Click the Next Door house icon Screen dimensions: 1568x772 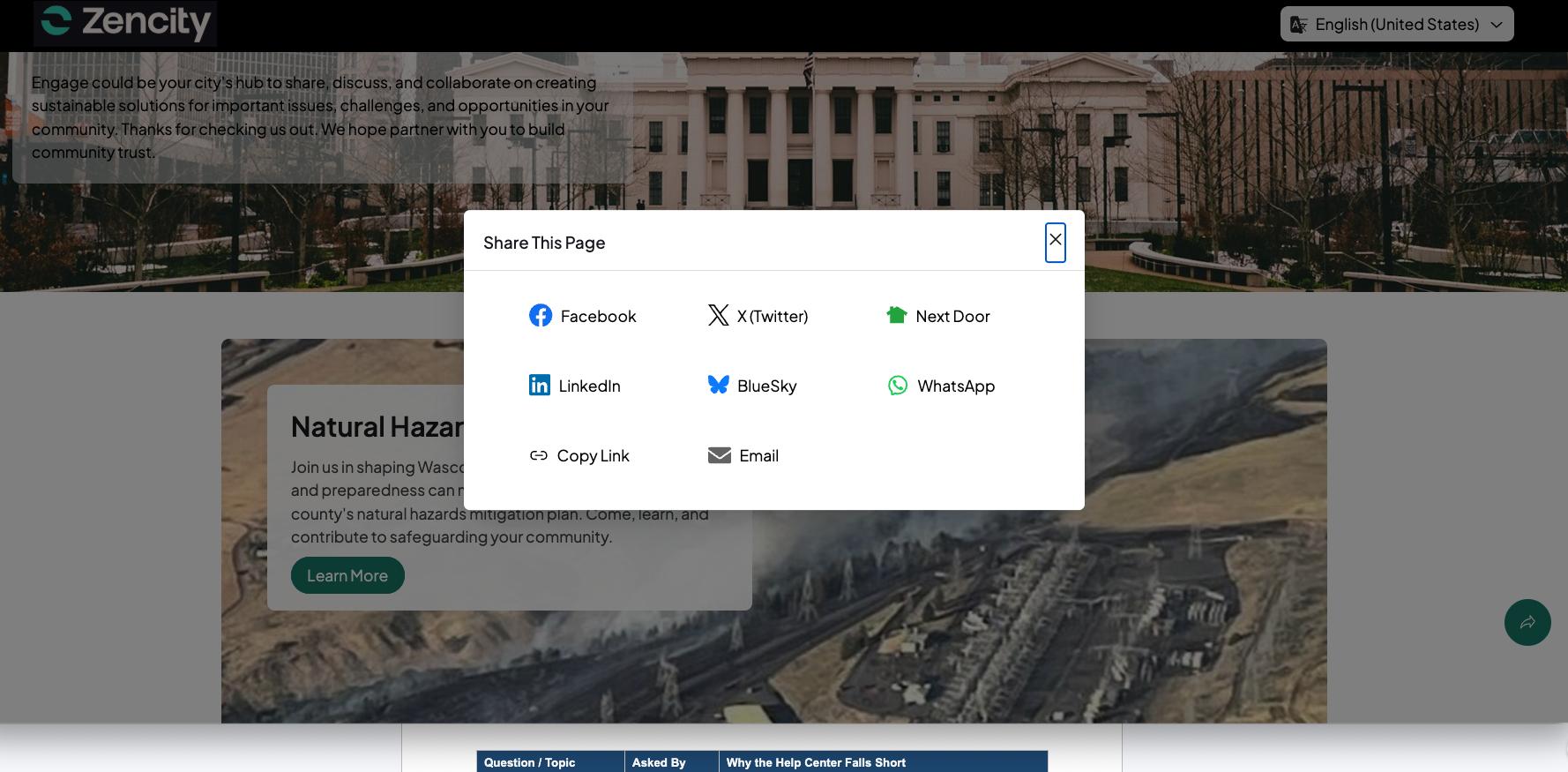pyautogui.click(x=896, y=316)
